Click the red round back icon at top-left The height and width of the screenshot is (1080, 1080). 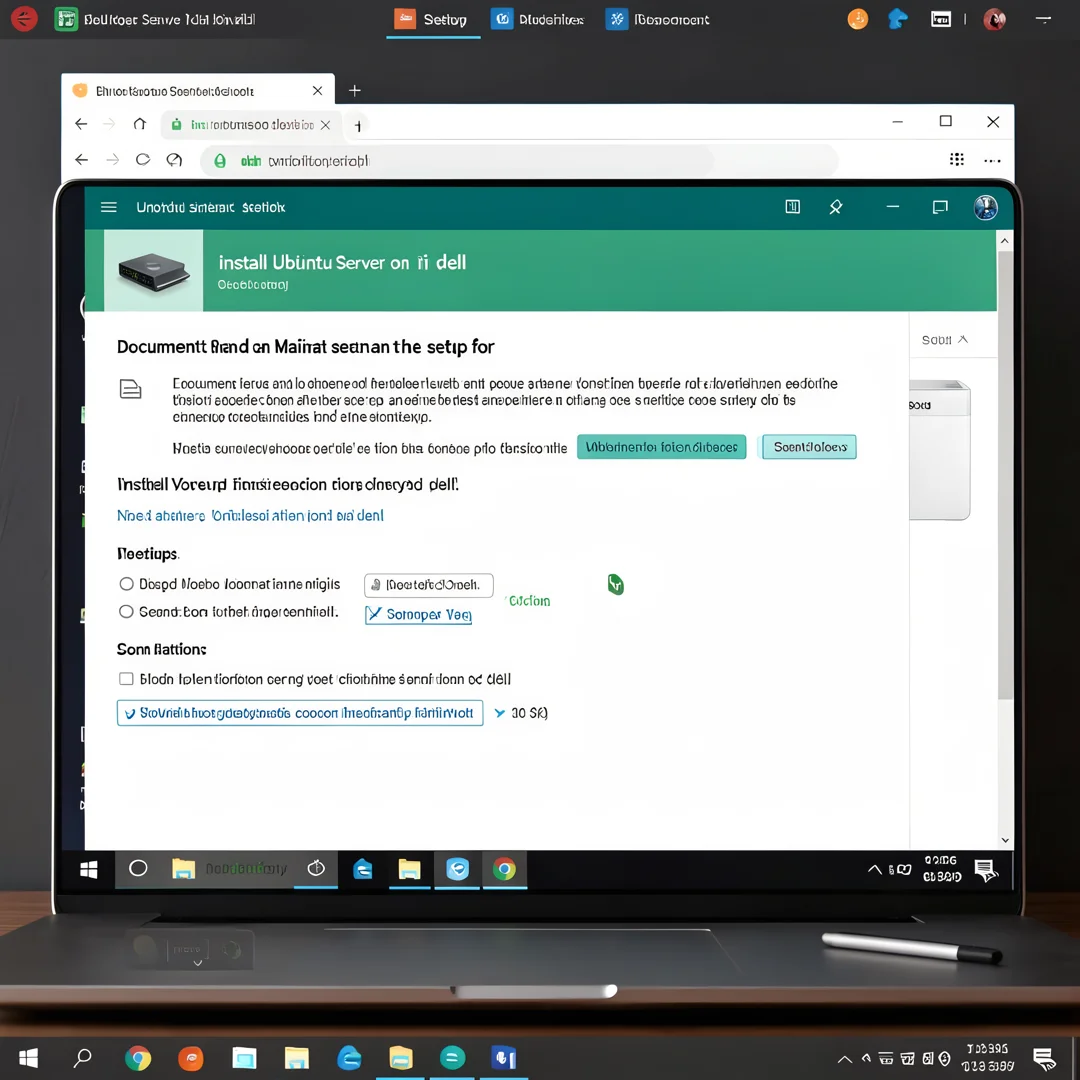[24, 19]
